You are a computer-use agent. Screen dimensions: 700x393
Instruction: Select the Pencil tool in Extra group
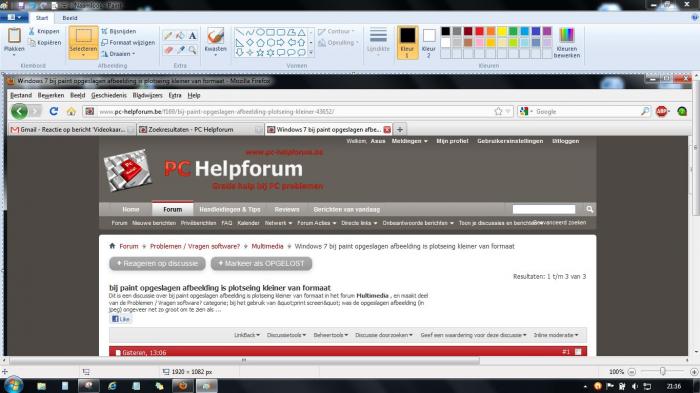pos(168,36)
